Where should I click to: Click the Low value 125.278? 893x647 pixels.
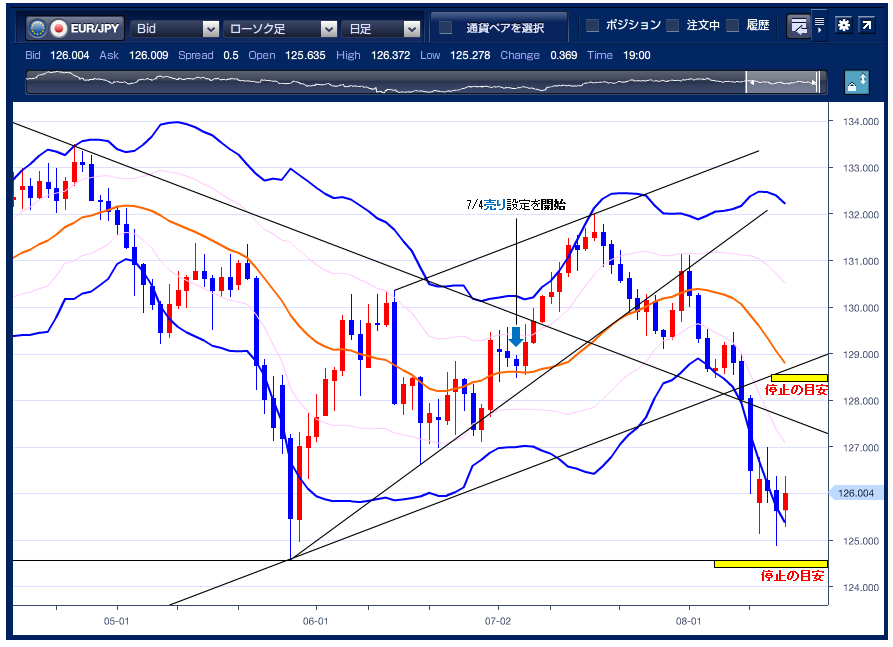point(470,55)
